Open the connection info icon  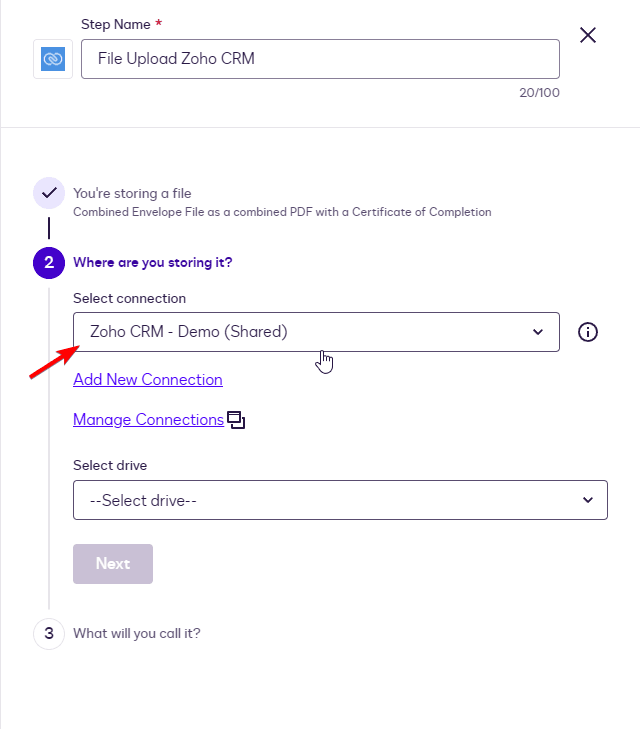coord(588,332)
